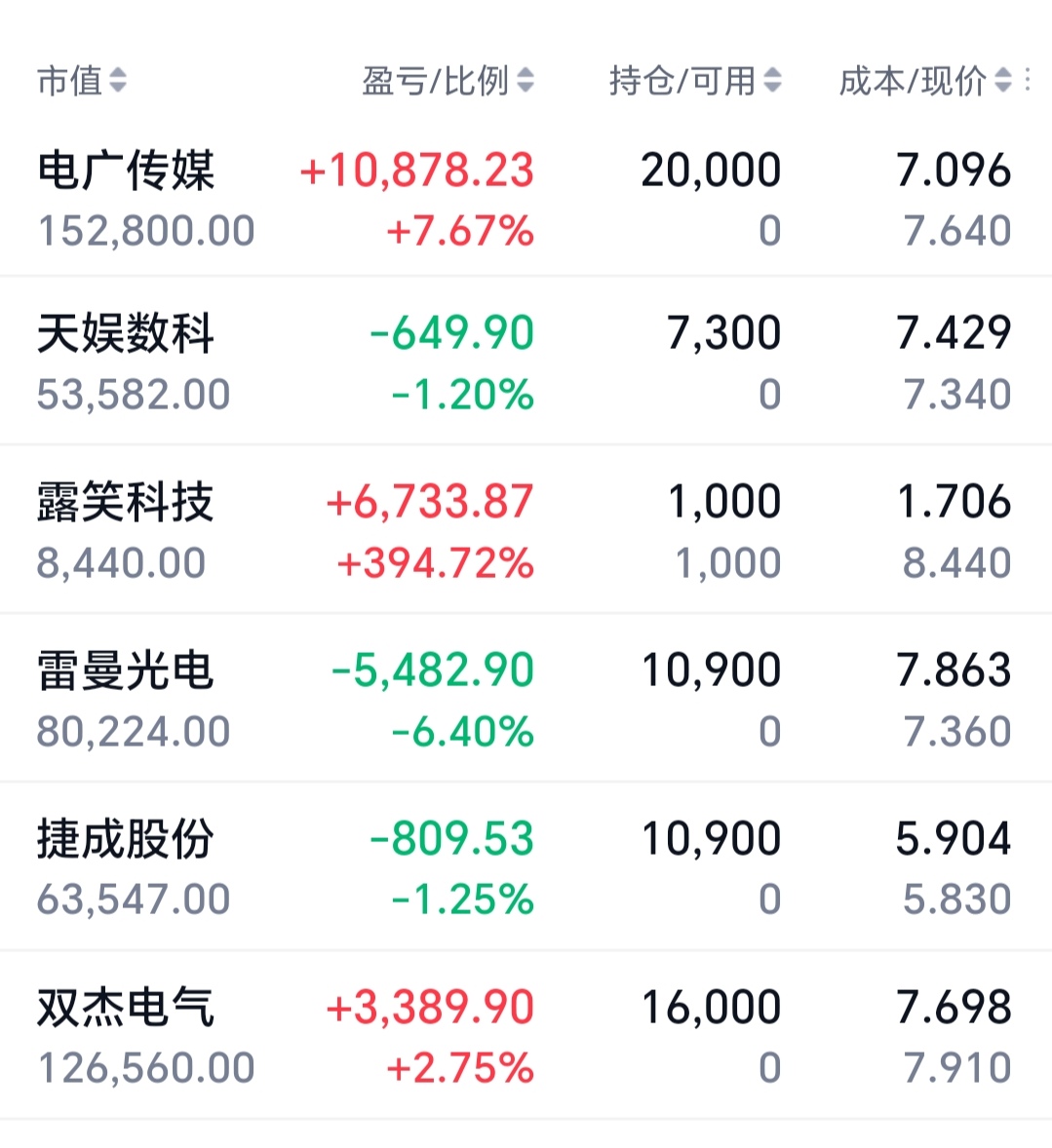Image resolution: width=1052 pixels, height=1148 pixels.
Task: Click sort arrows beside 成本/现价
Action: click(1003, 80)
